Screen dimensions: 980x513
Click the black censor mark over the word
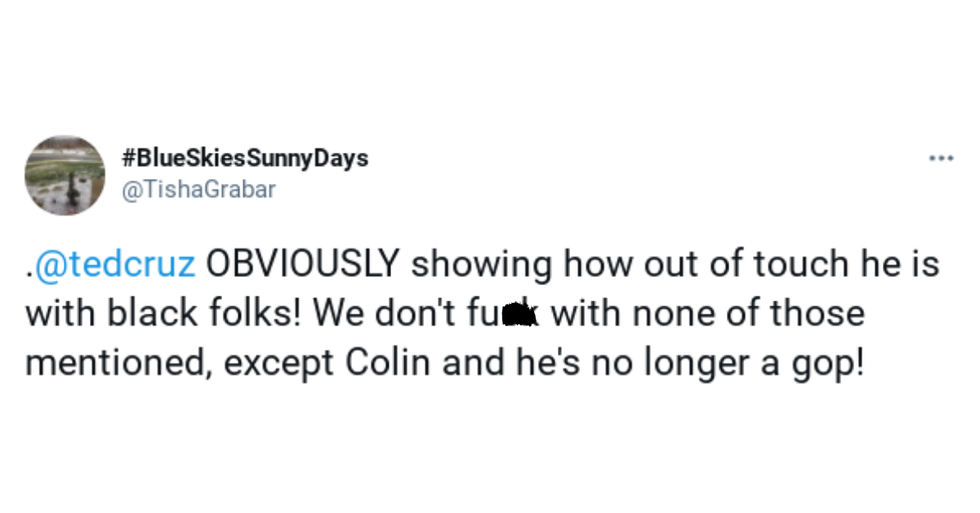pos(522,315)
